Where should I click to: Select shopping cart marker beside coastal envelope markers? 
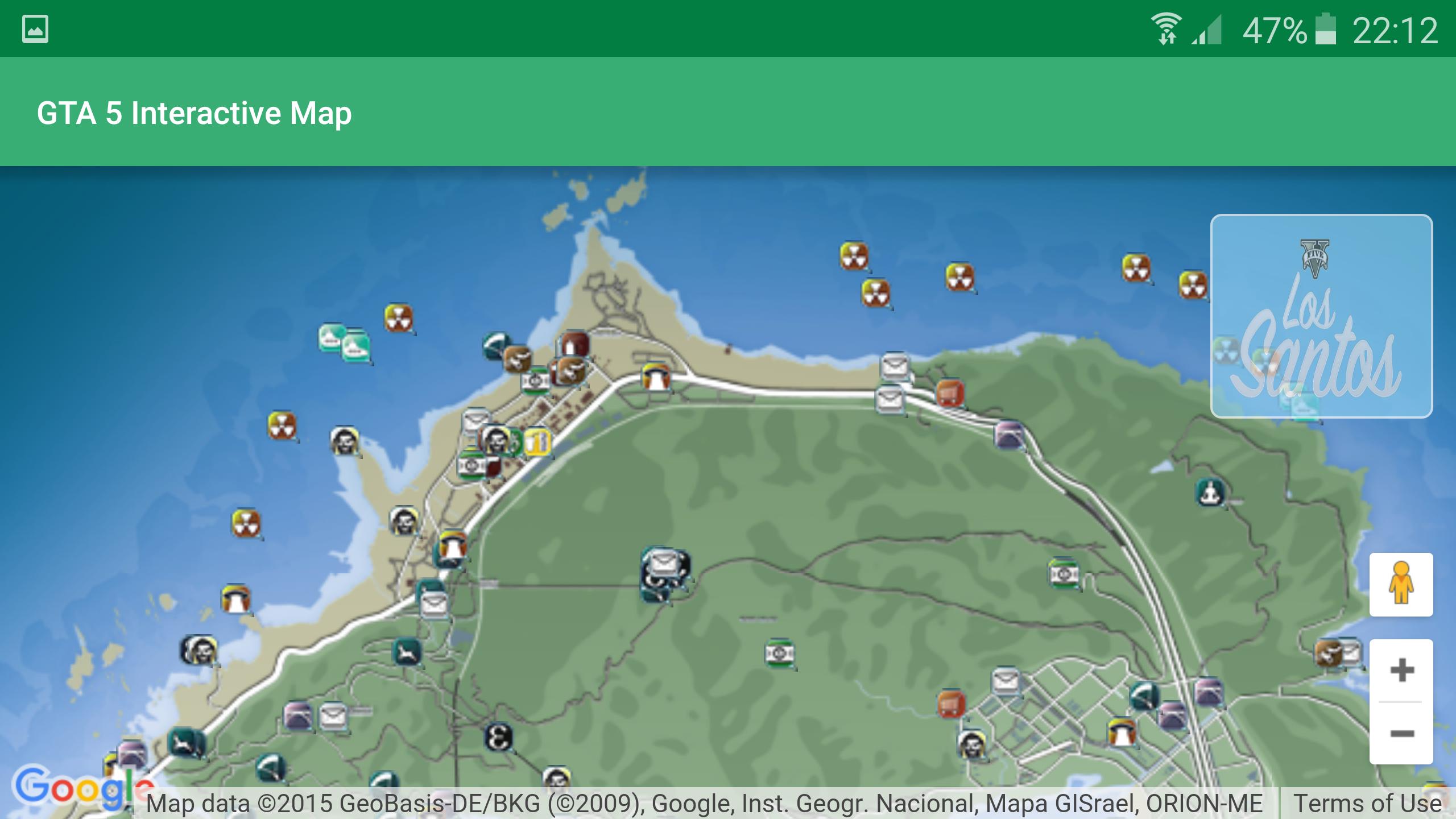(x=949, y=393)
